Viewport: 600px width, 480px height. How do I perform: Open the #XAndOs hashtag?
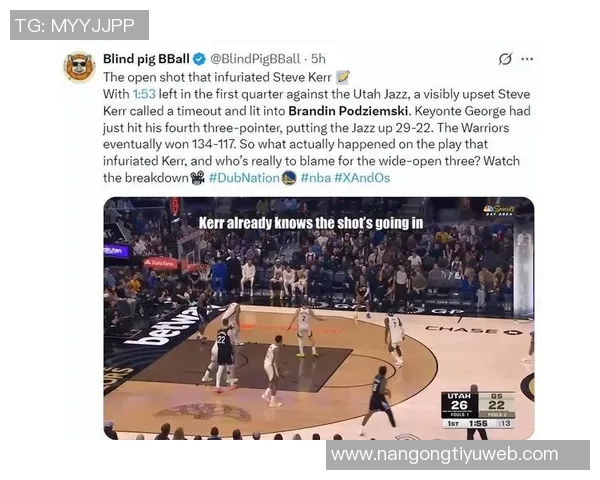[x=362, y=178]
